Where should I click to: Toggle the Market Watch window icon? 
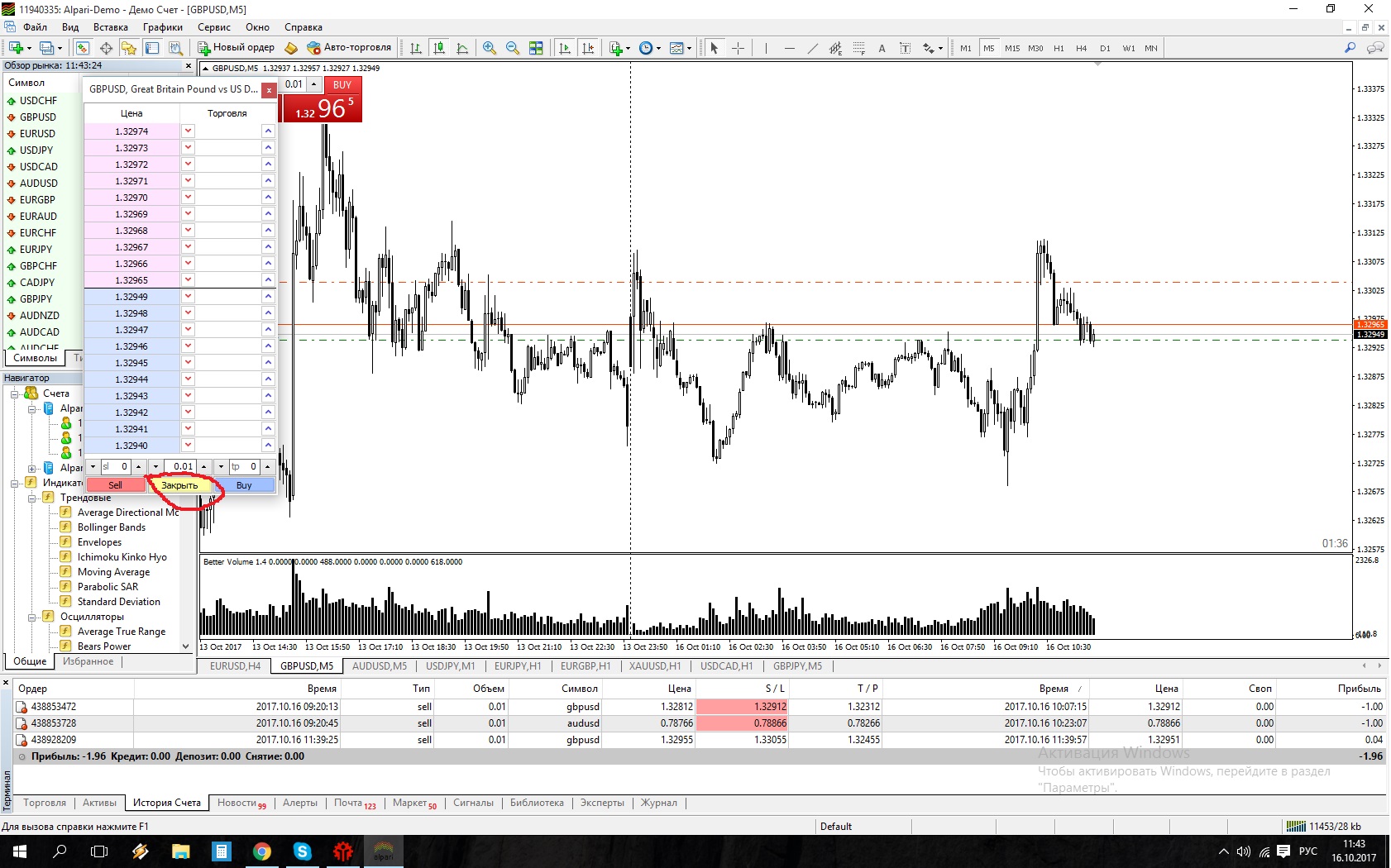(82, 48)
